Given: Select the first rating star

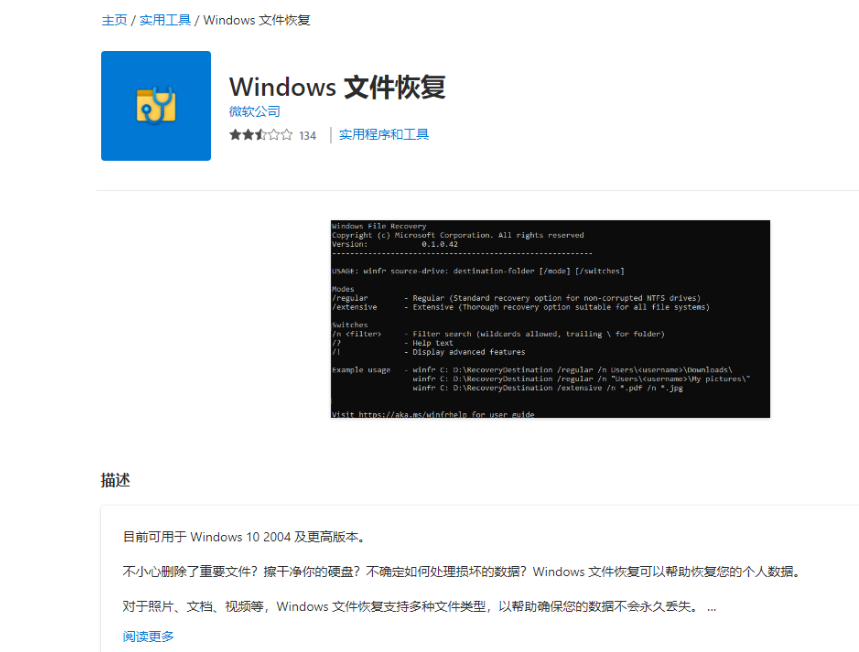Looking at the screenshot, I should point(236,134).
